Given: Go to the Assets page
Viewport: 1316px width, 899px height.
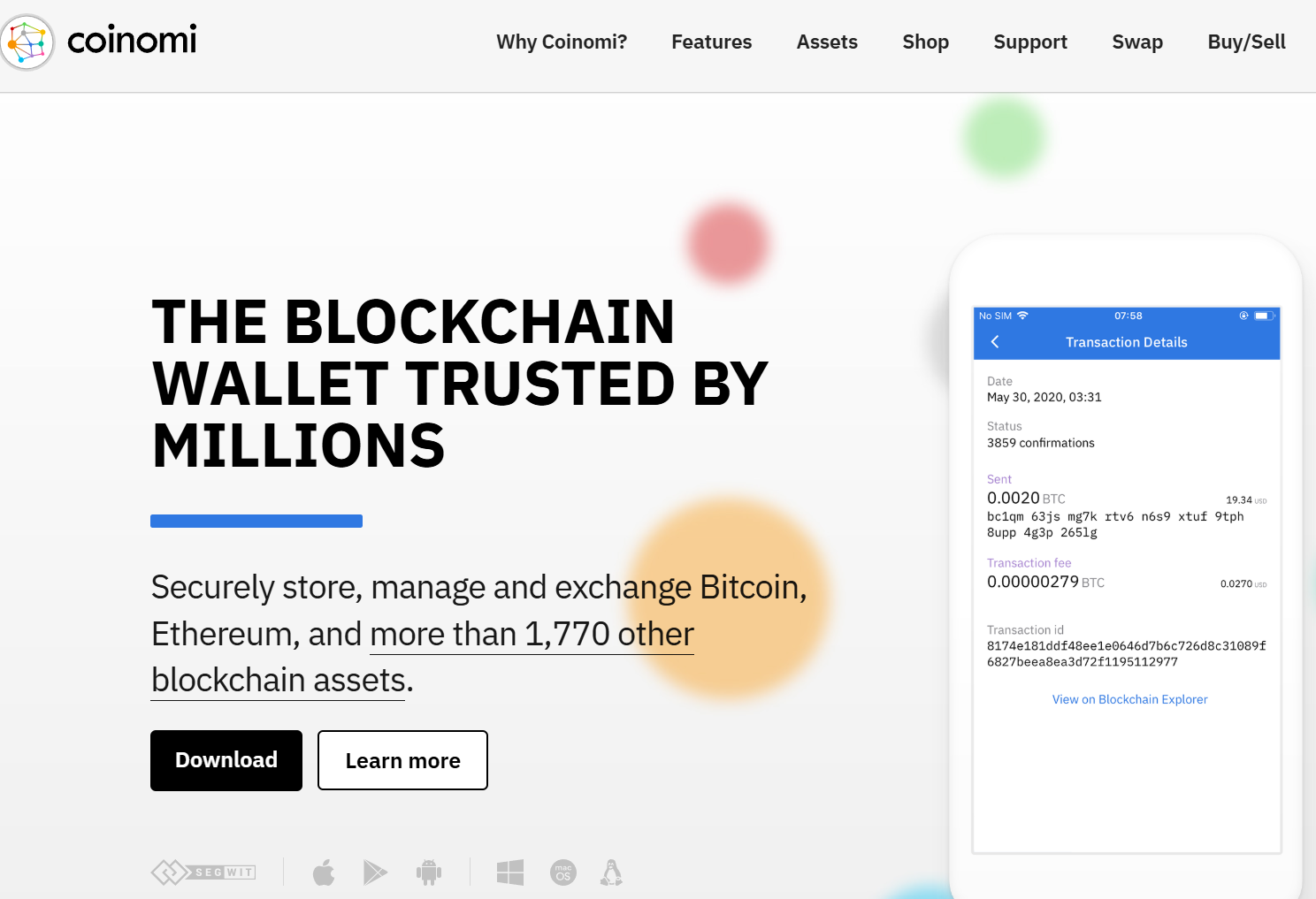Looking at the screenshot, I should coord(827,42).
